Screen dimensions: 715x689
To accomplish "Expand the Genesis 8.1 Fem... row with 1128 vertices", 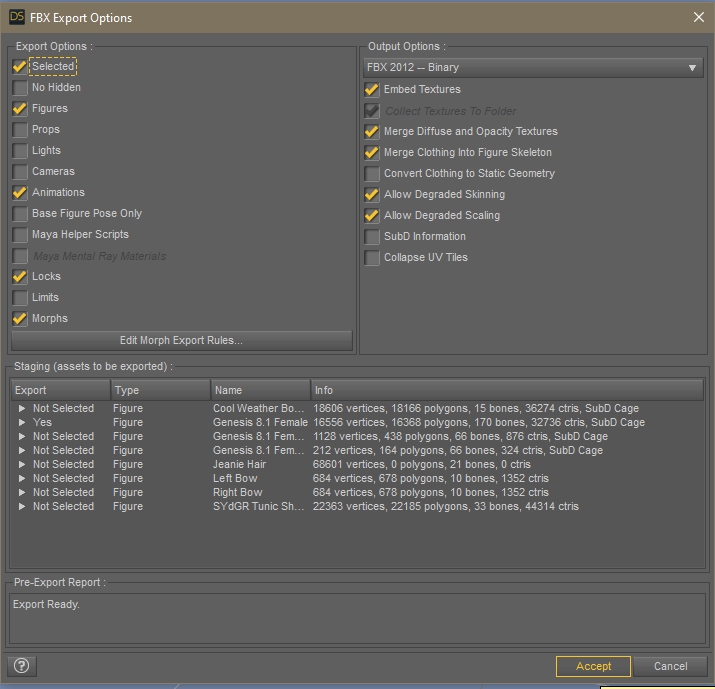I will pyautogui.click(x=21, y=436).
